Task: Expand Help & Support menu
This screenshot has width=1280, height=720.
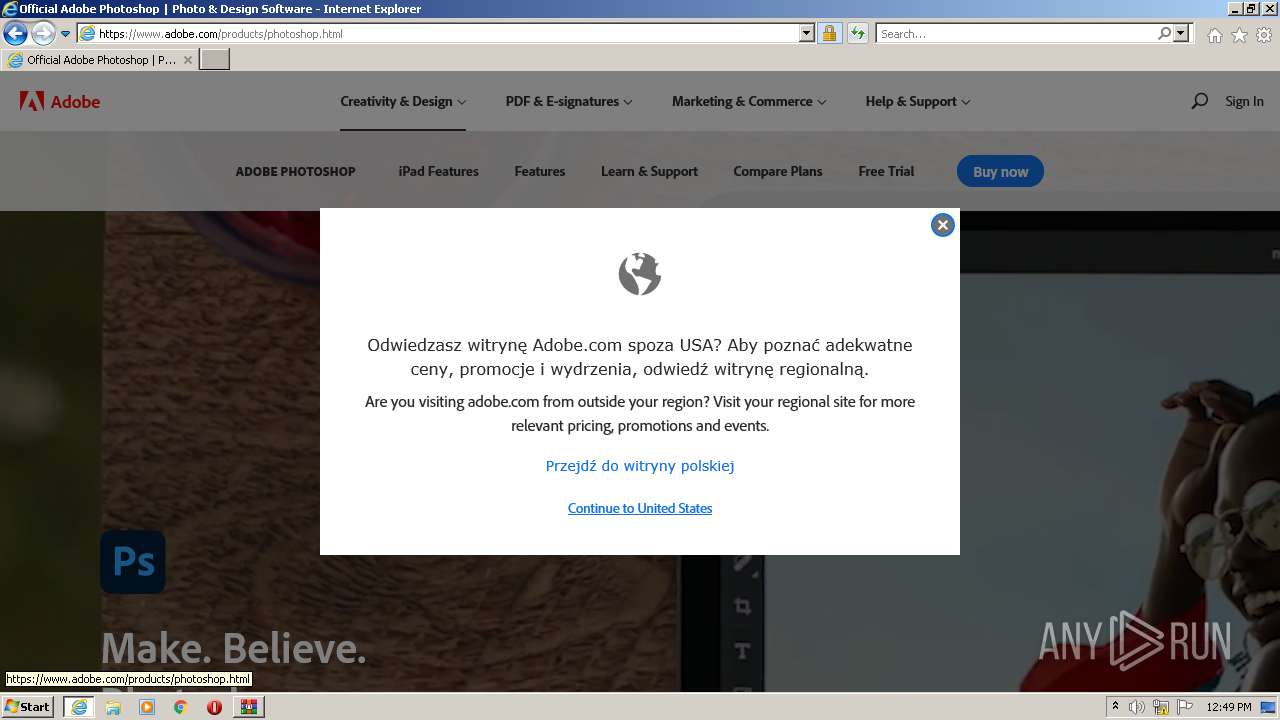Action: (918, 101)
